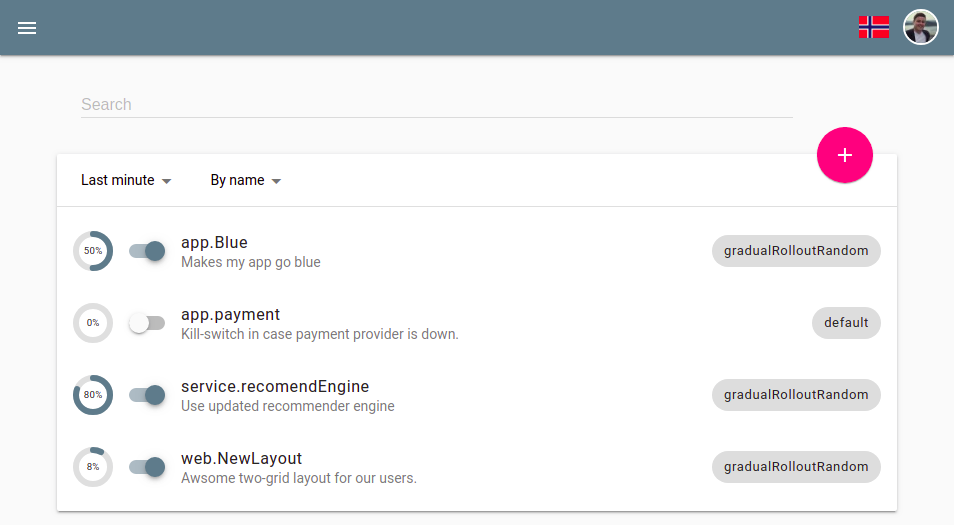Image resolution: width=954 pixels, height=525 pixels.
Task: Open the By name sort dropdown
Action: point(245,181)
